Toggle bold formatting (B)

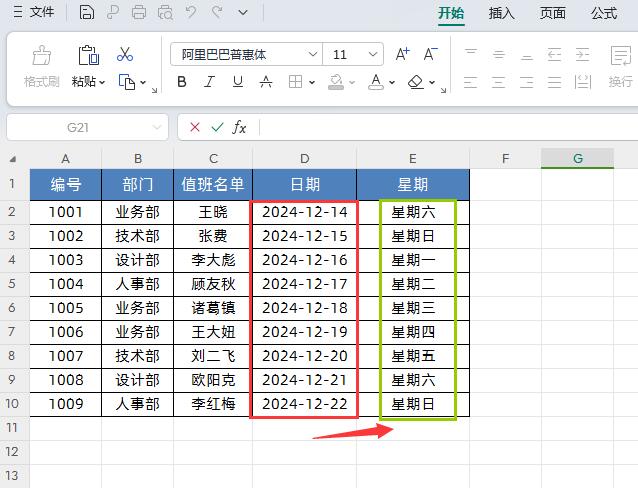coord(182,82)
